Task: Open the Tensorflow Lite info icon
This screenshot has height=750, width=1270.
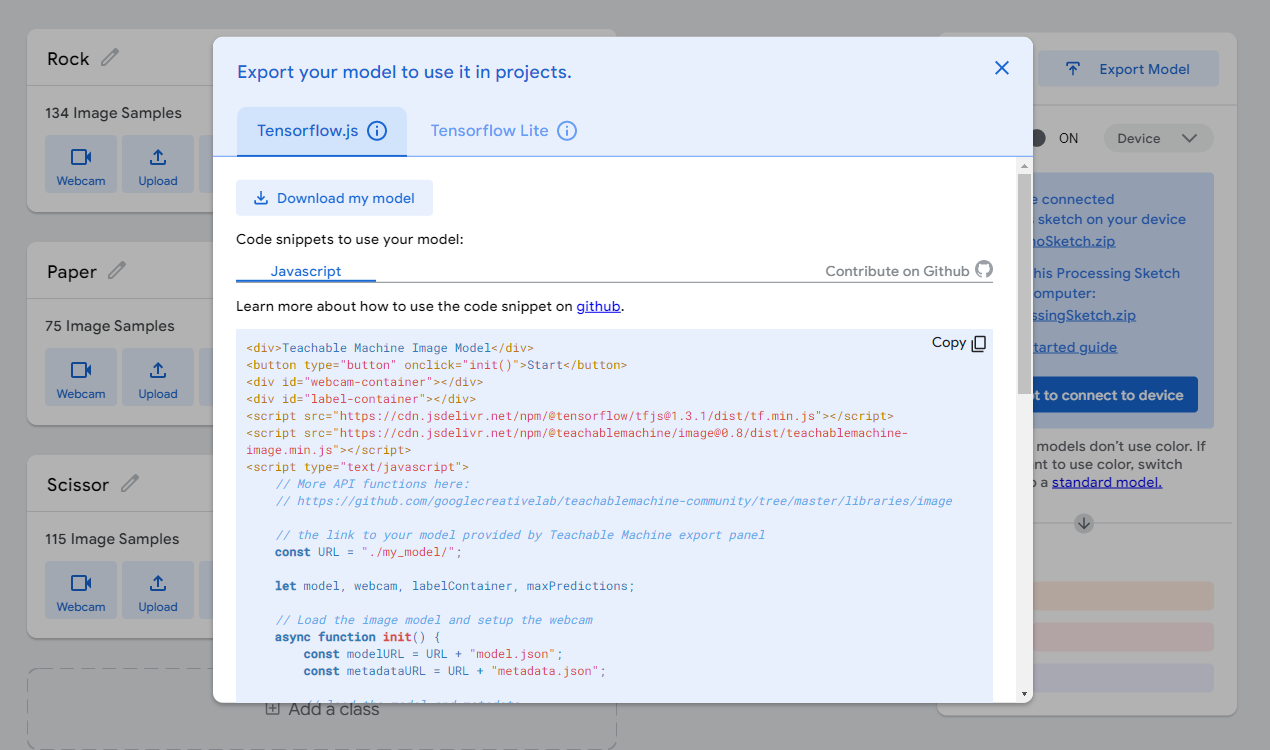Action: [567, 131]
